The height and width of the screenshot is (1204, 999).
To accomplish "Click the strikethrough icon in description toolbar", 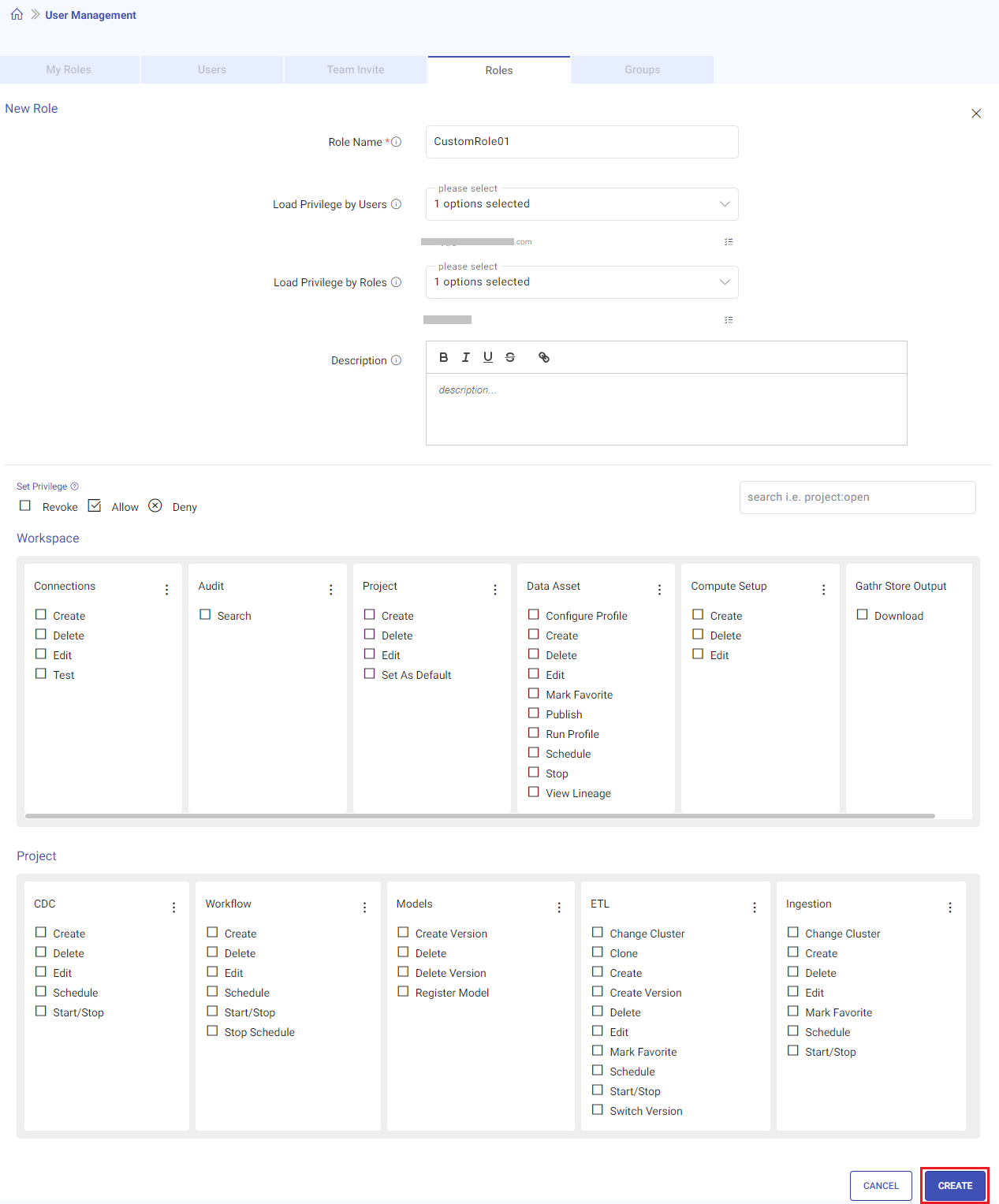I will (x=509, y=357).
